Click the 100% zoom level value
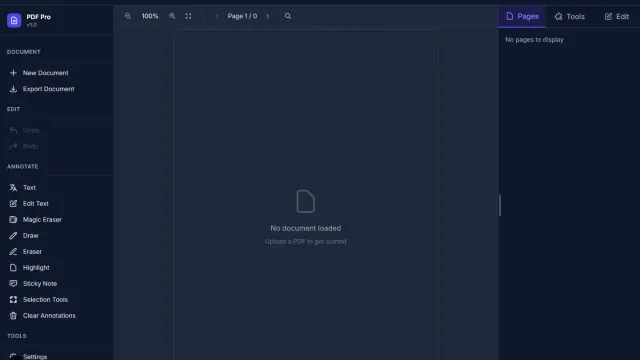 pos(150,16)
